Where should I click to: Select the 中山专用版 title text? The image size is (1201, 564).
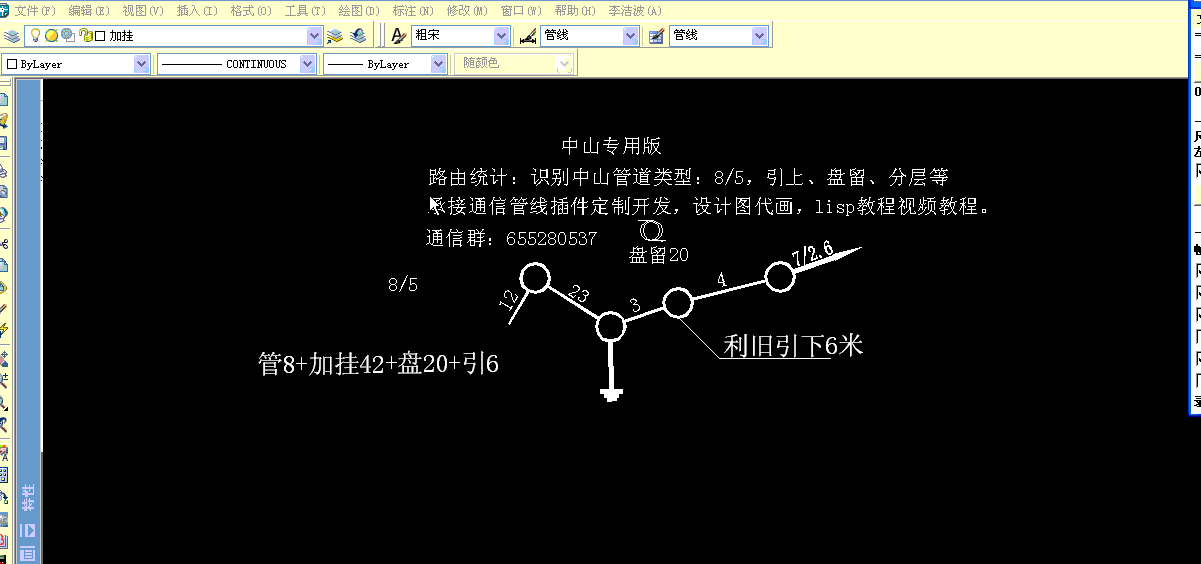[x=612, y=146]
